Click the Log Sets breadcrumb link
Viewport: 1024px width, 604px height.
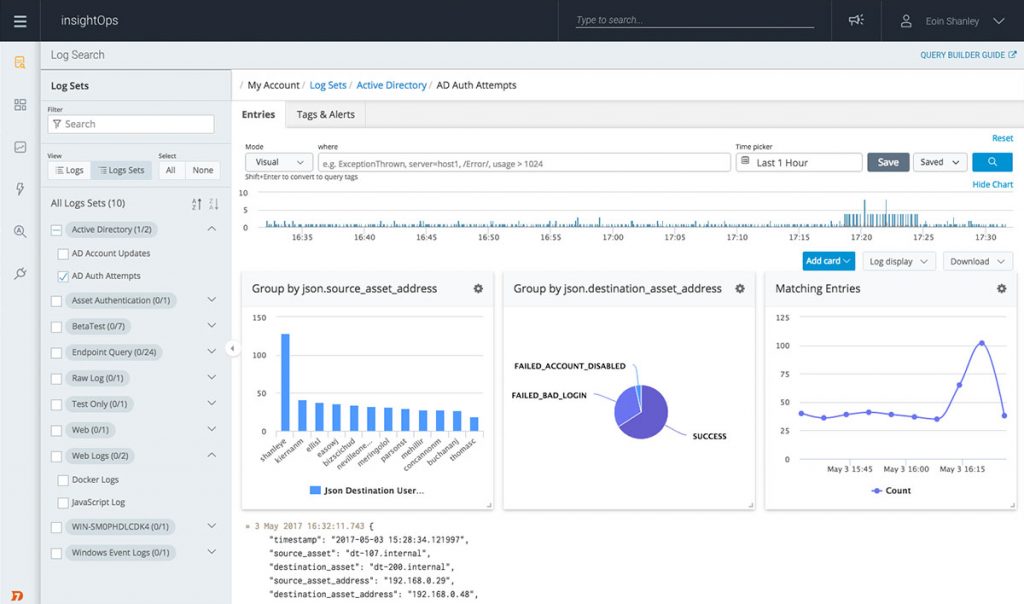328,85
